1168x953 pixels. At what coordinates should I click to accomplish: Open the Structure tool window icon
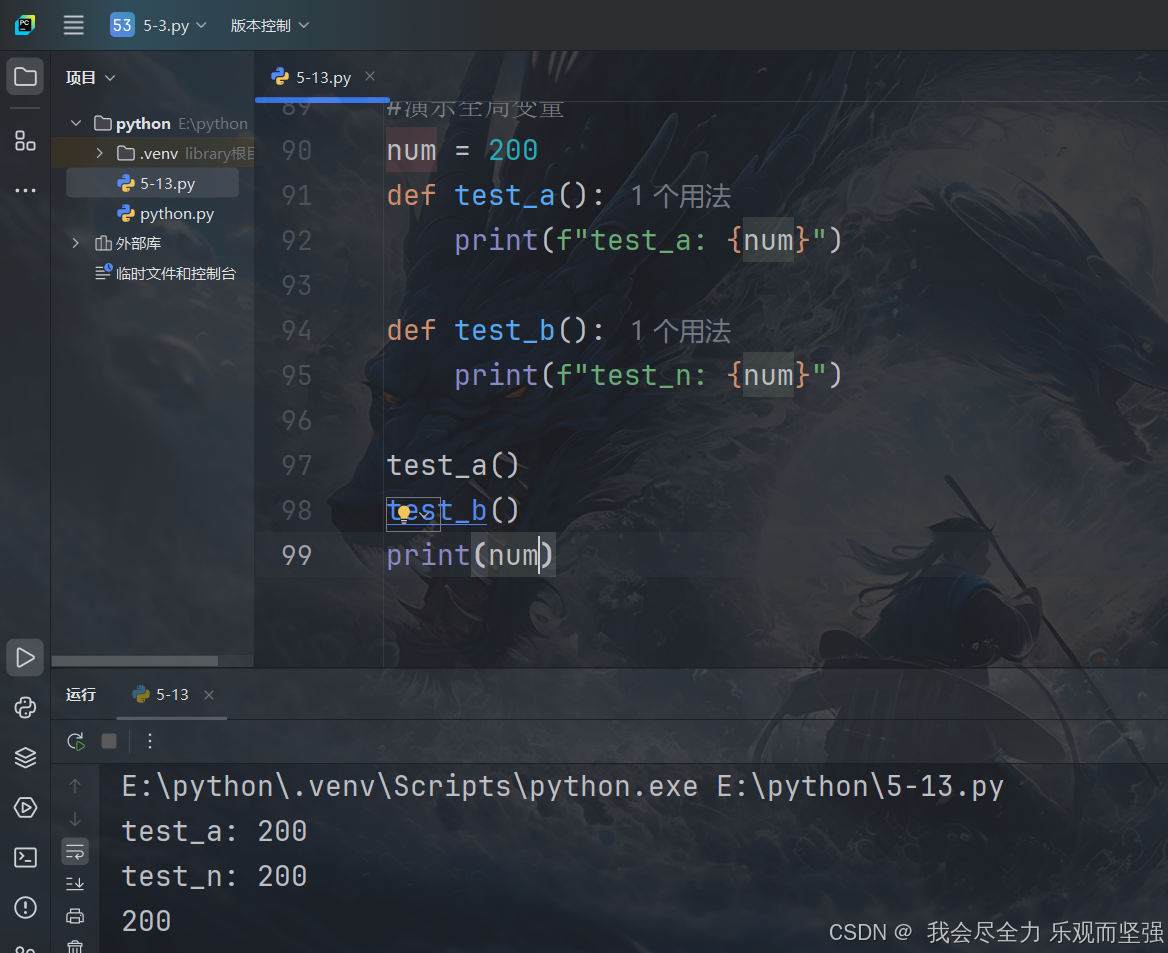25,140
